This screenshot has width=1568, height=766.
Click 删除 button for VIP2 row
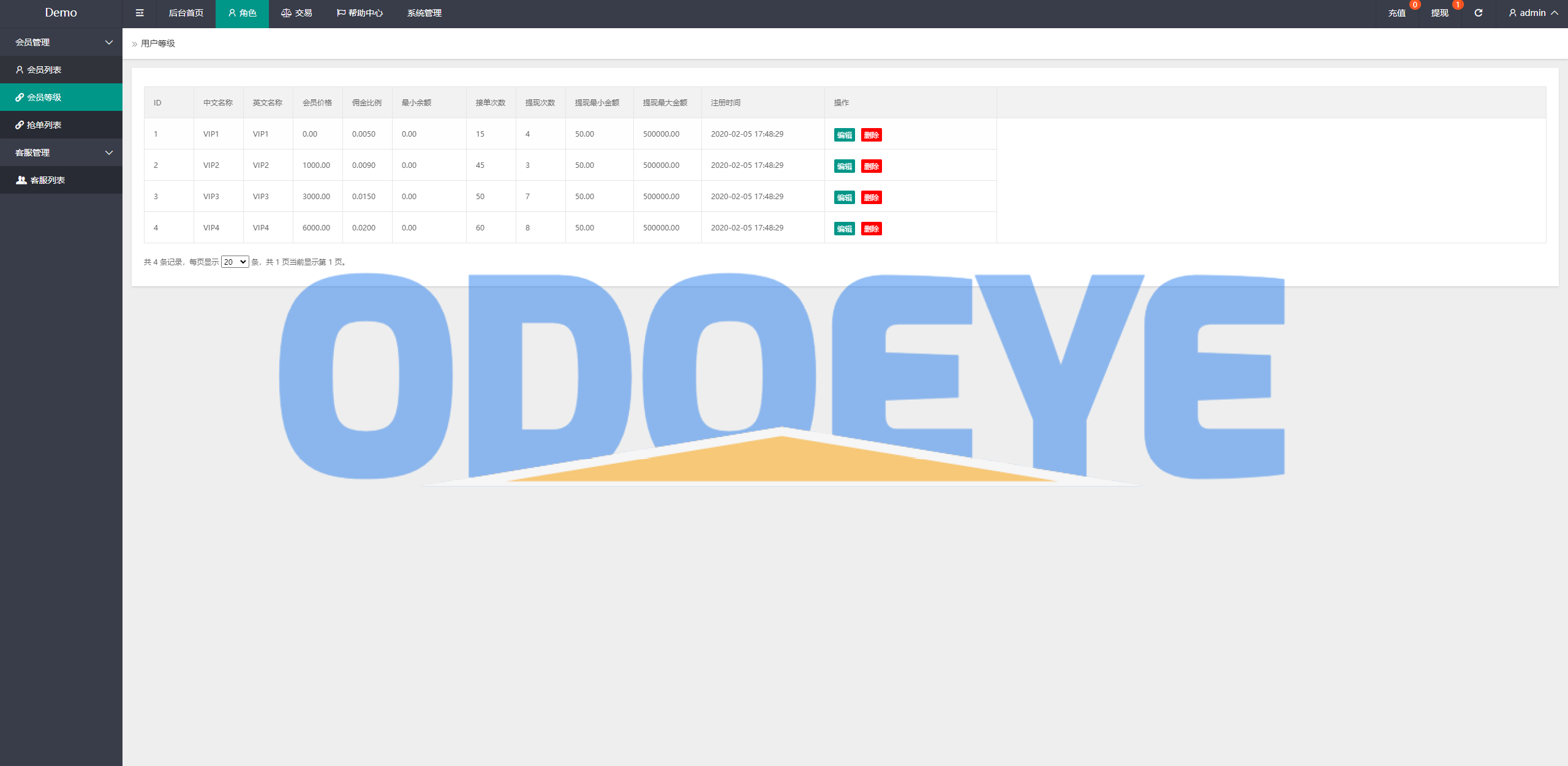tap(871, 166)
